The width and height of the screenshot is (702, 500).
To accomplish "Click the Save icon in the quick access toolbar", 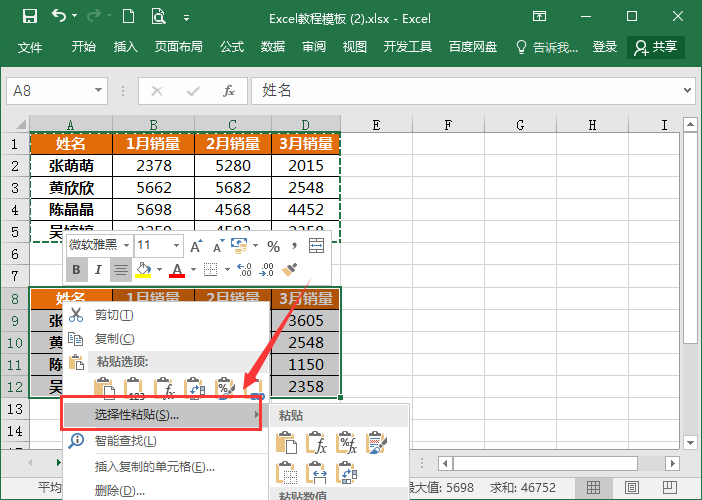I will tap(29, 17).
